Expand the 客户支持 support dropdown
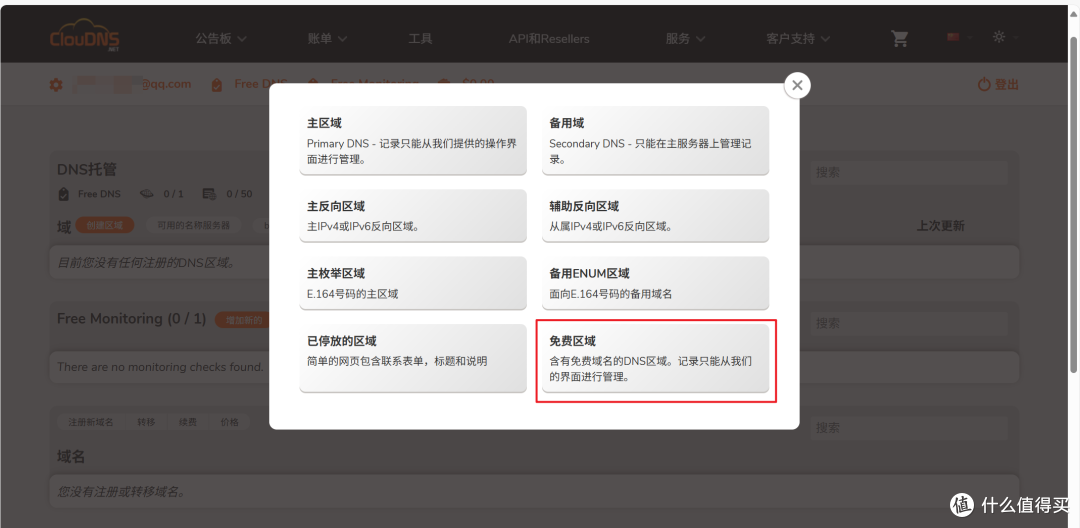 tap(798, 39)
